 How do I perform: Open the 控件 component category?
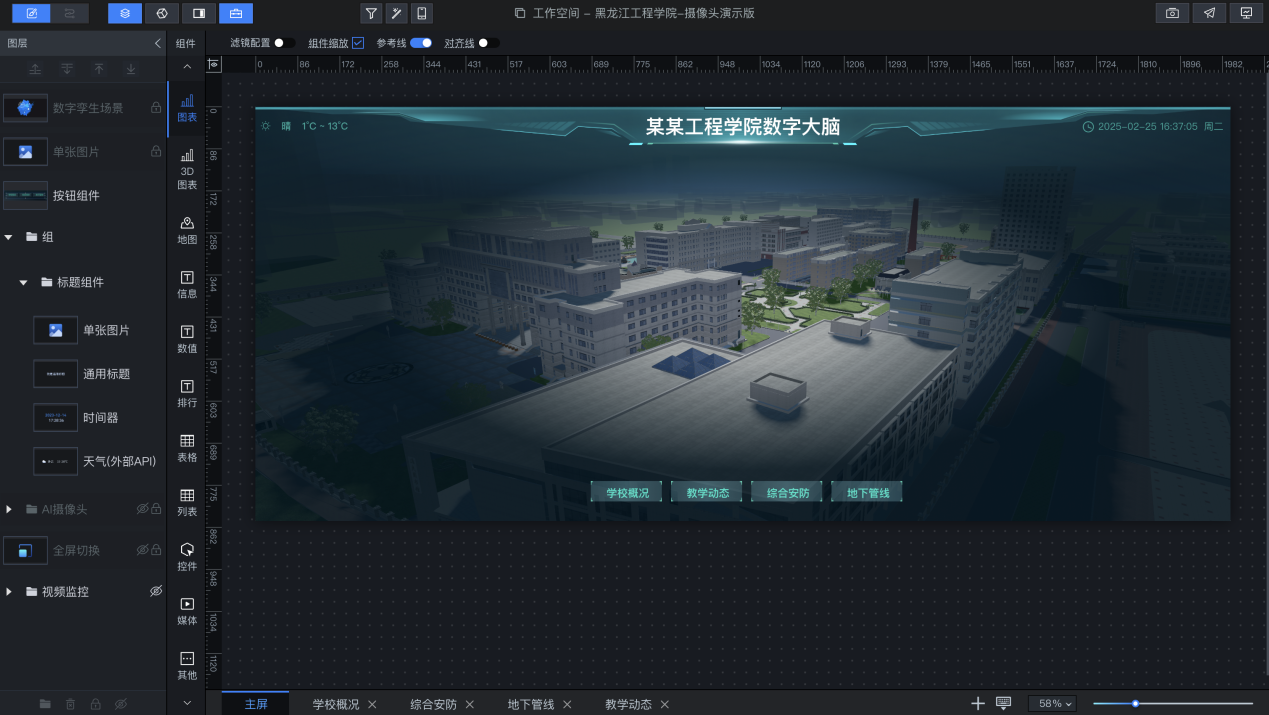(x=187, y=556)
